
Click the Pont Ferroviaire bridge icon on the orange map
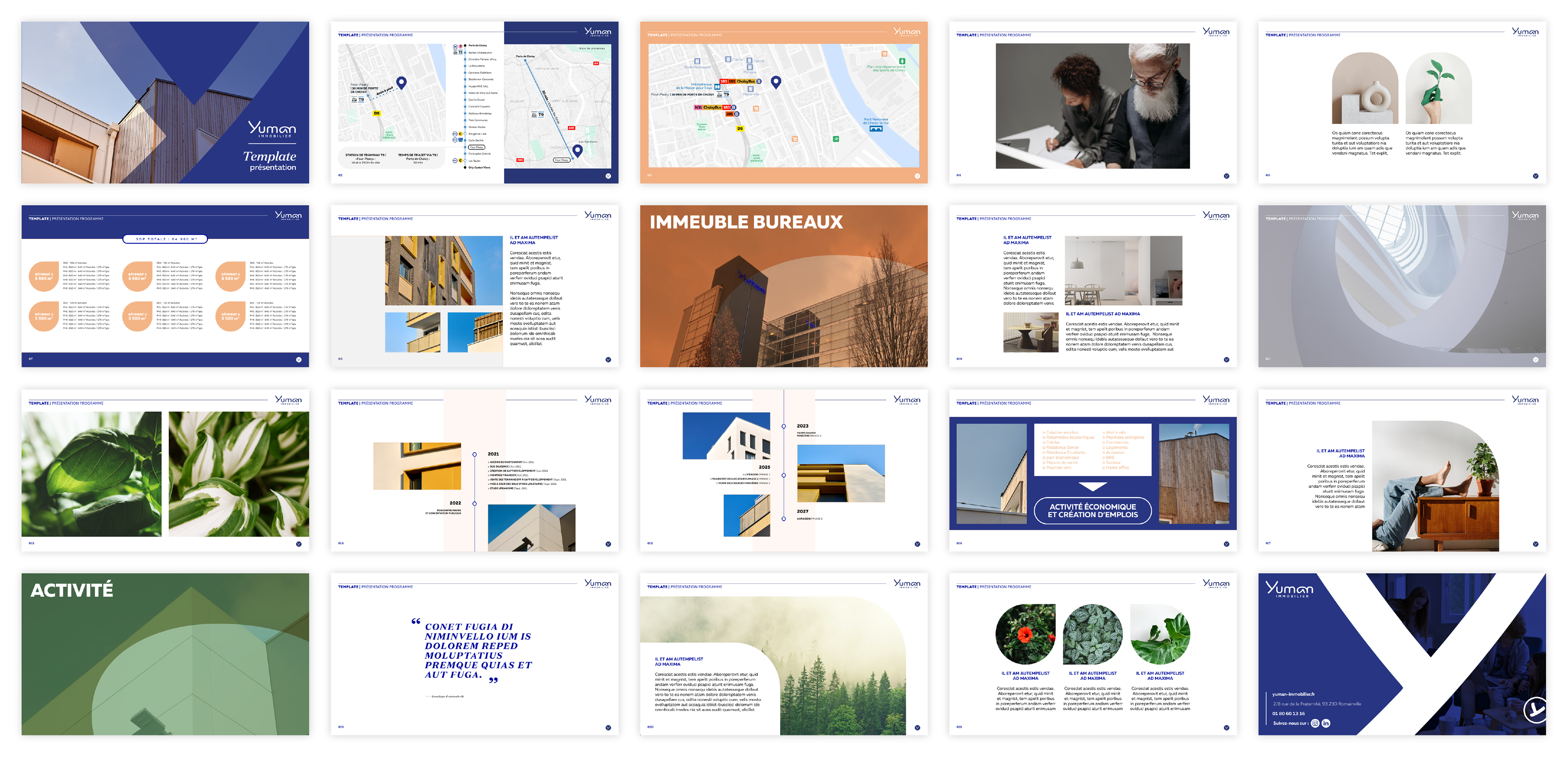876,129
